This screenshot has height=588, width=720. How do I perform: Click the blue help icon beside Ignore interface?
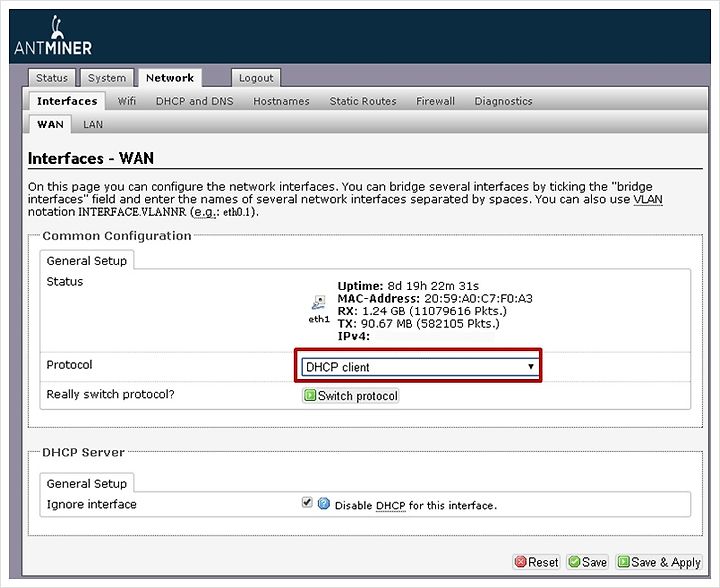324,504
